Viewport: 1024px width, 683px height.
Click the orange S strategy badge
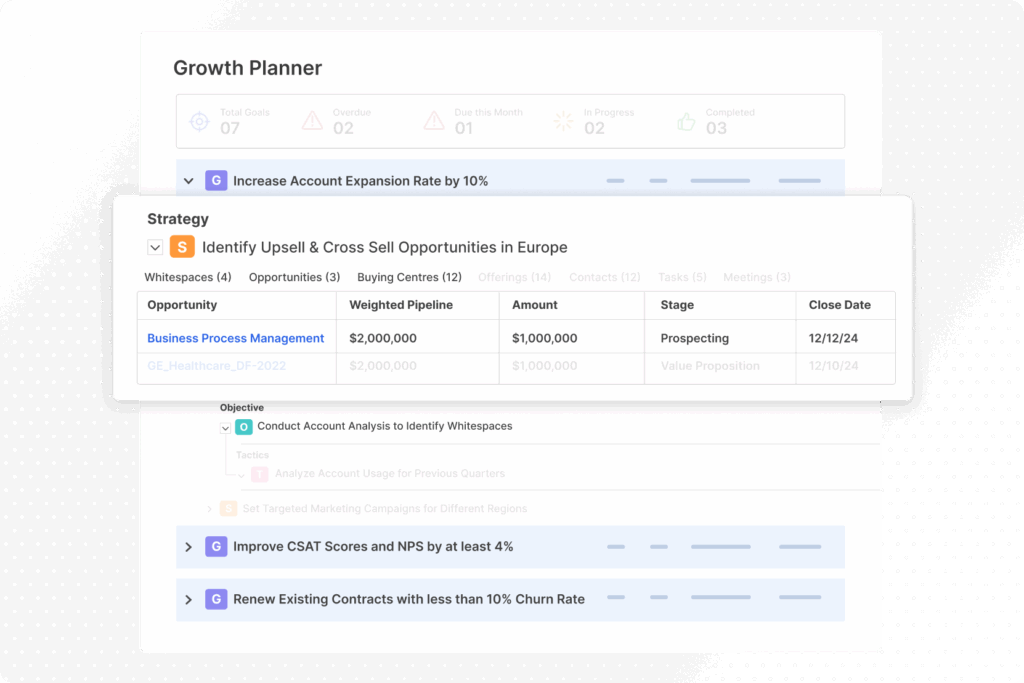tap(182, 247)
